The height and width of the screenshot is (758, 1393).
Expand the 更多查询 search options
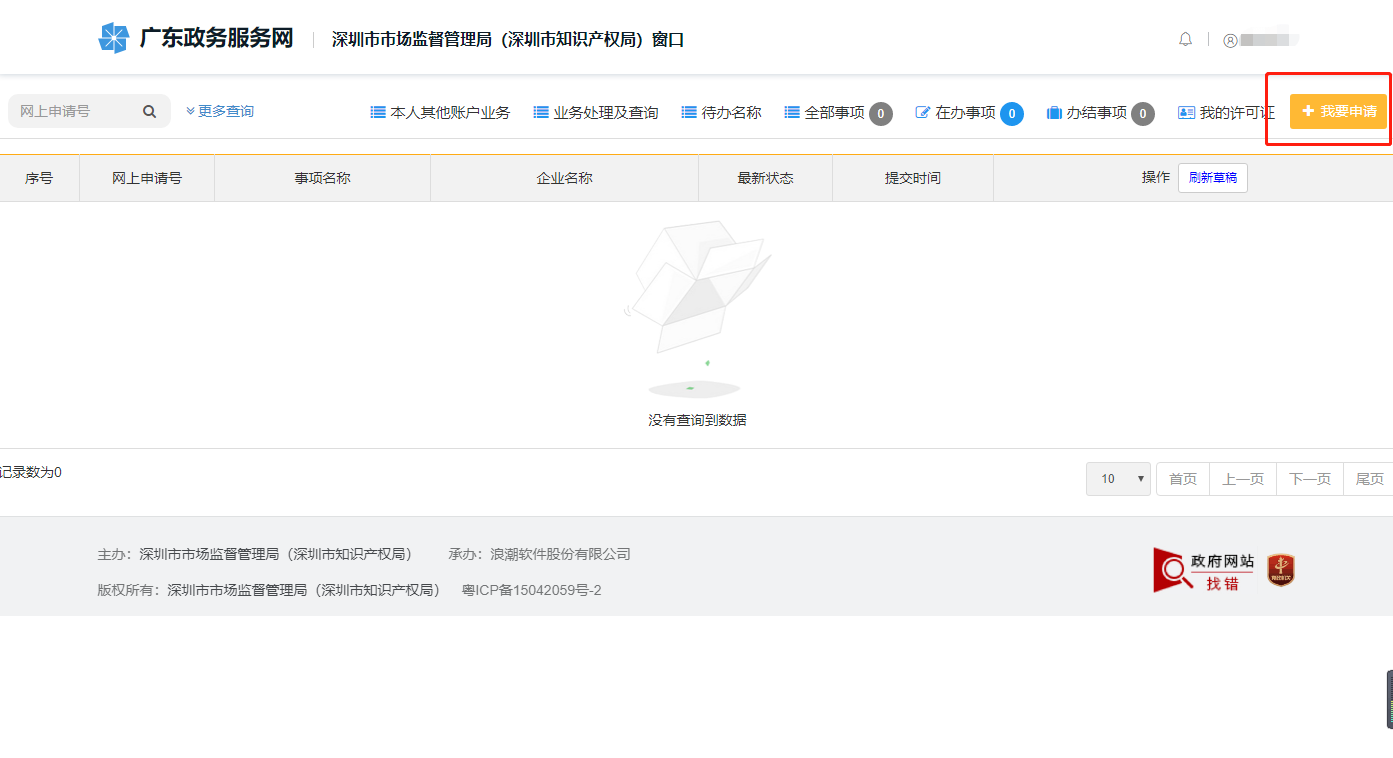tap(220, 112)
